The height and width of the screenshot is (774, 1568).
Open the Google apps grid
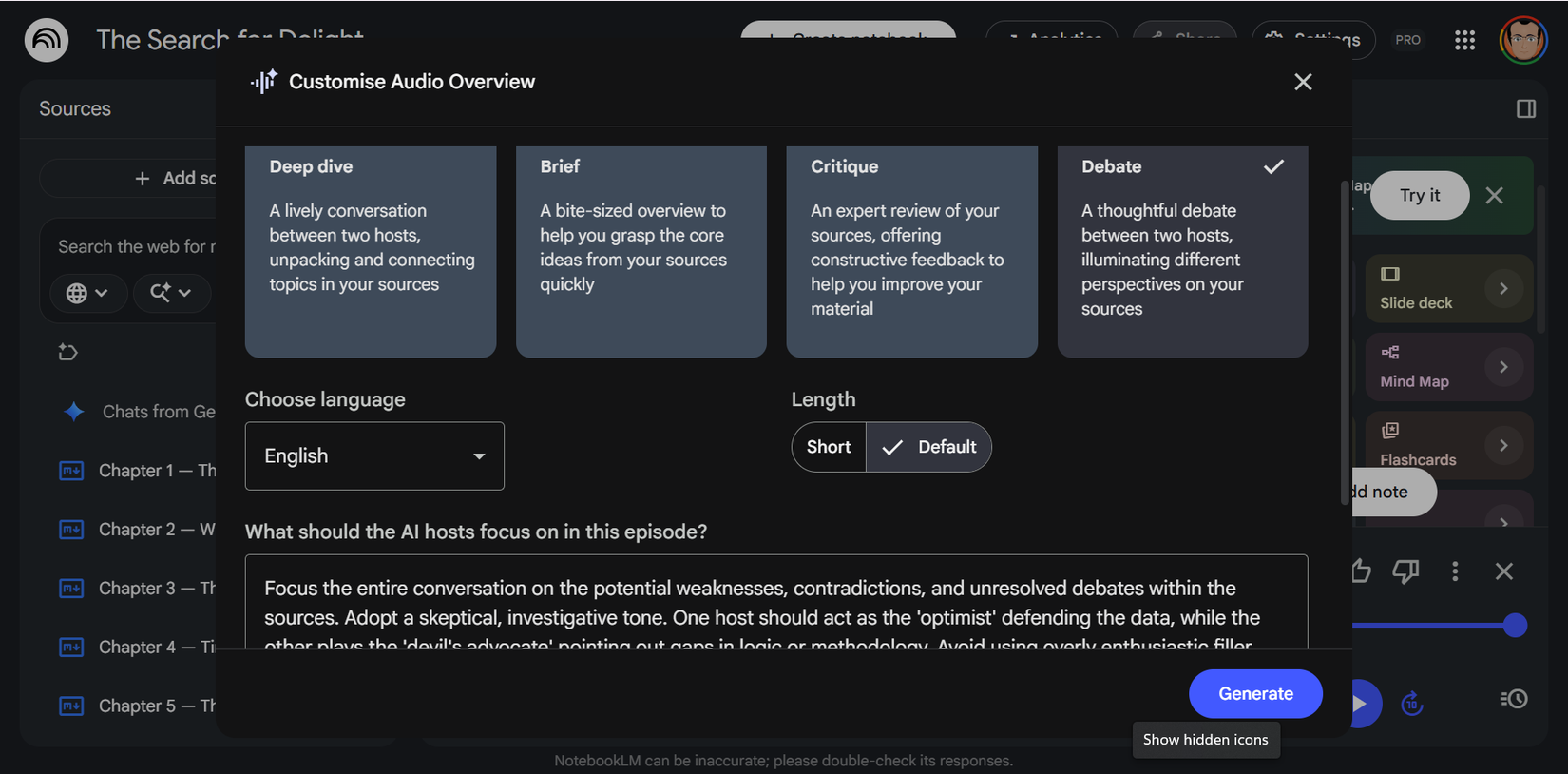(x=1464, y=40)
